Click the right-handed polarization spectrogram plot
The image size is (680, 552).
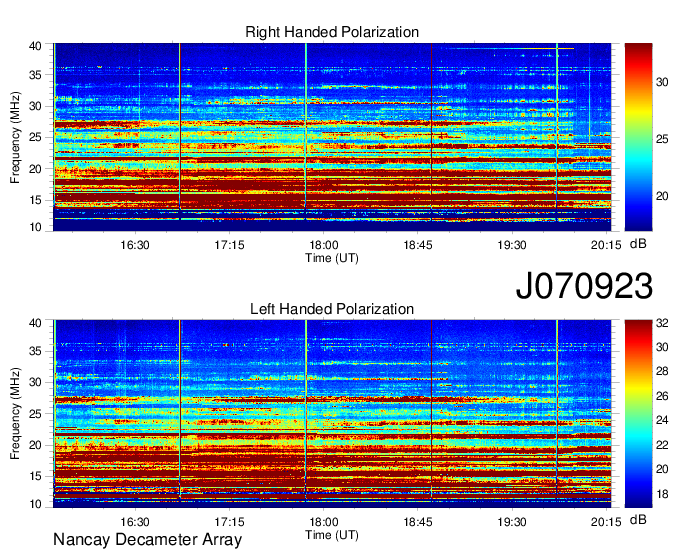point(332,137)
